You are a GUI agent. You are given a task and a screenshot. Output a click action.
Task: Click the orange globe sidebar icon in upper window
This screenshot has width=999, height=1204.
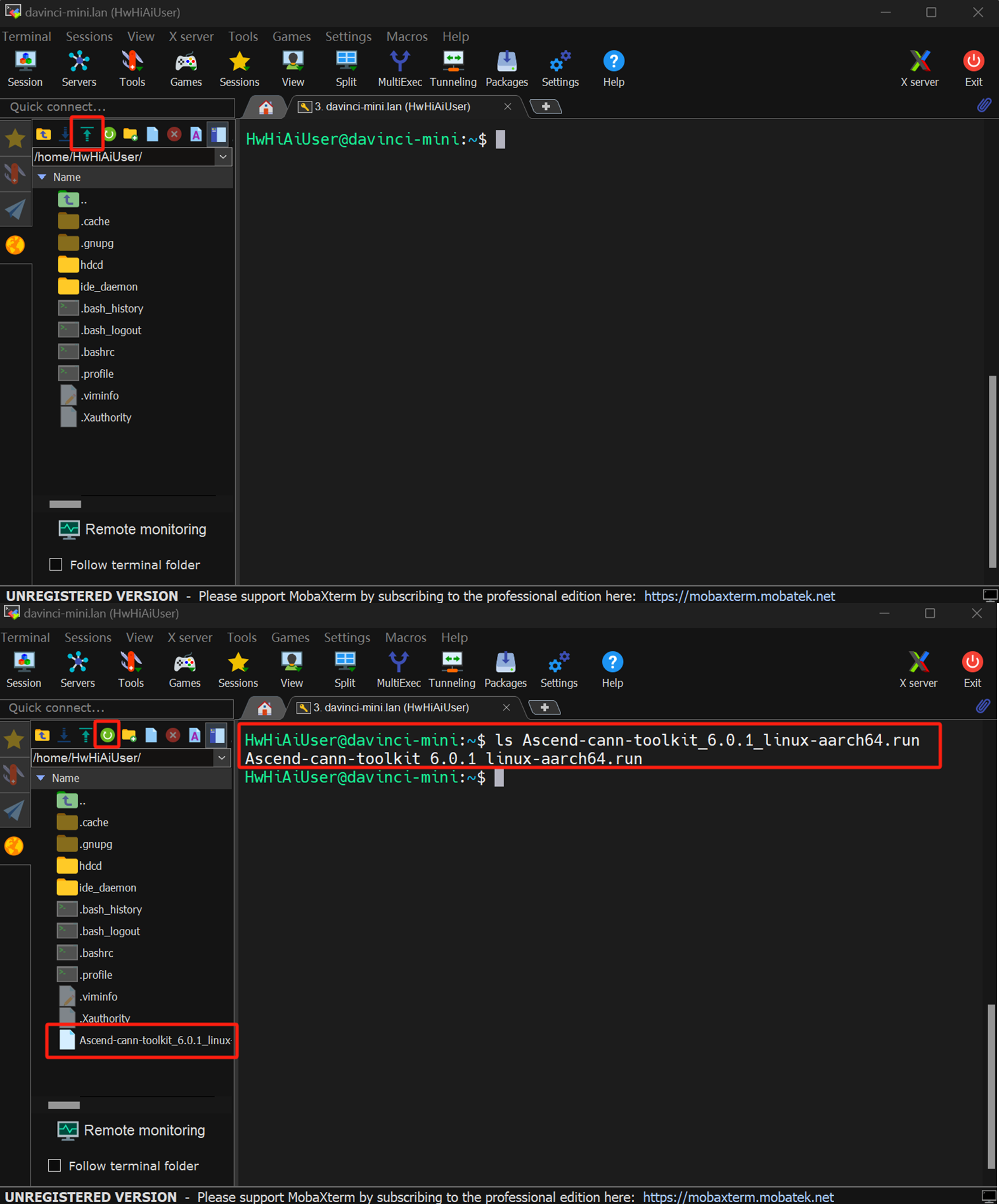pyautogui.click(x=15, y=245)
